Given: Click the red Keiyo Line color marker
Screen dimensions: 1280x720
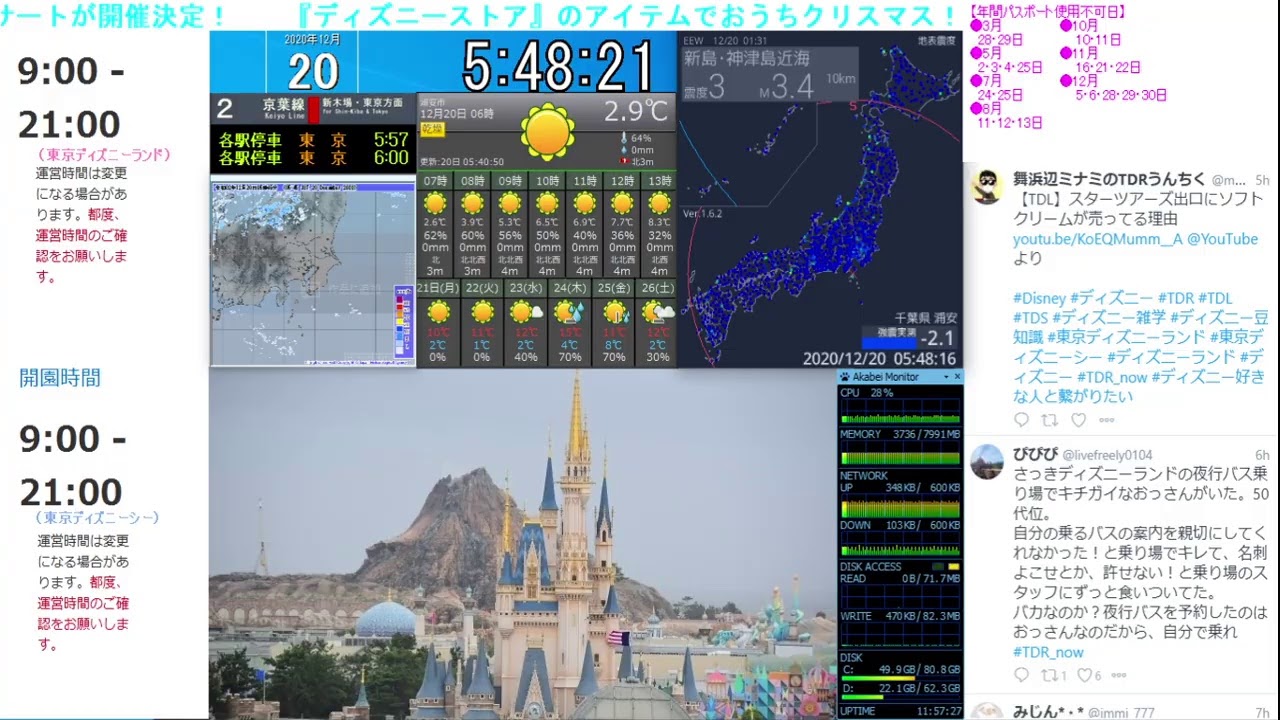Looking at the screenshot, I should pyautogui.click(x=313, y=109).
